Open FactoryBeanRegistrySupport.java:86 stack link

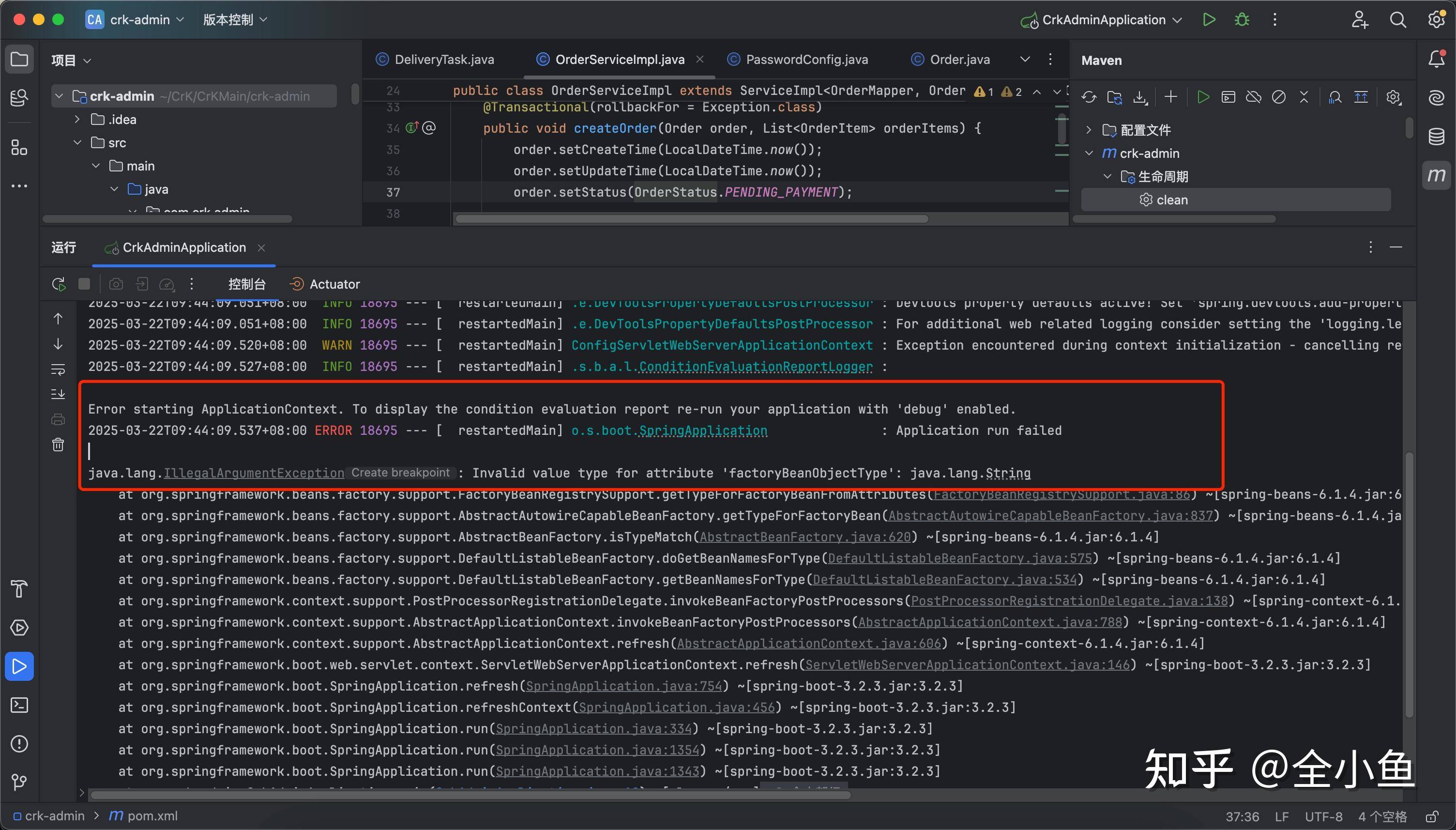[1061, 494]
